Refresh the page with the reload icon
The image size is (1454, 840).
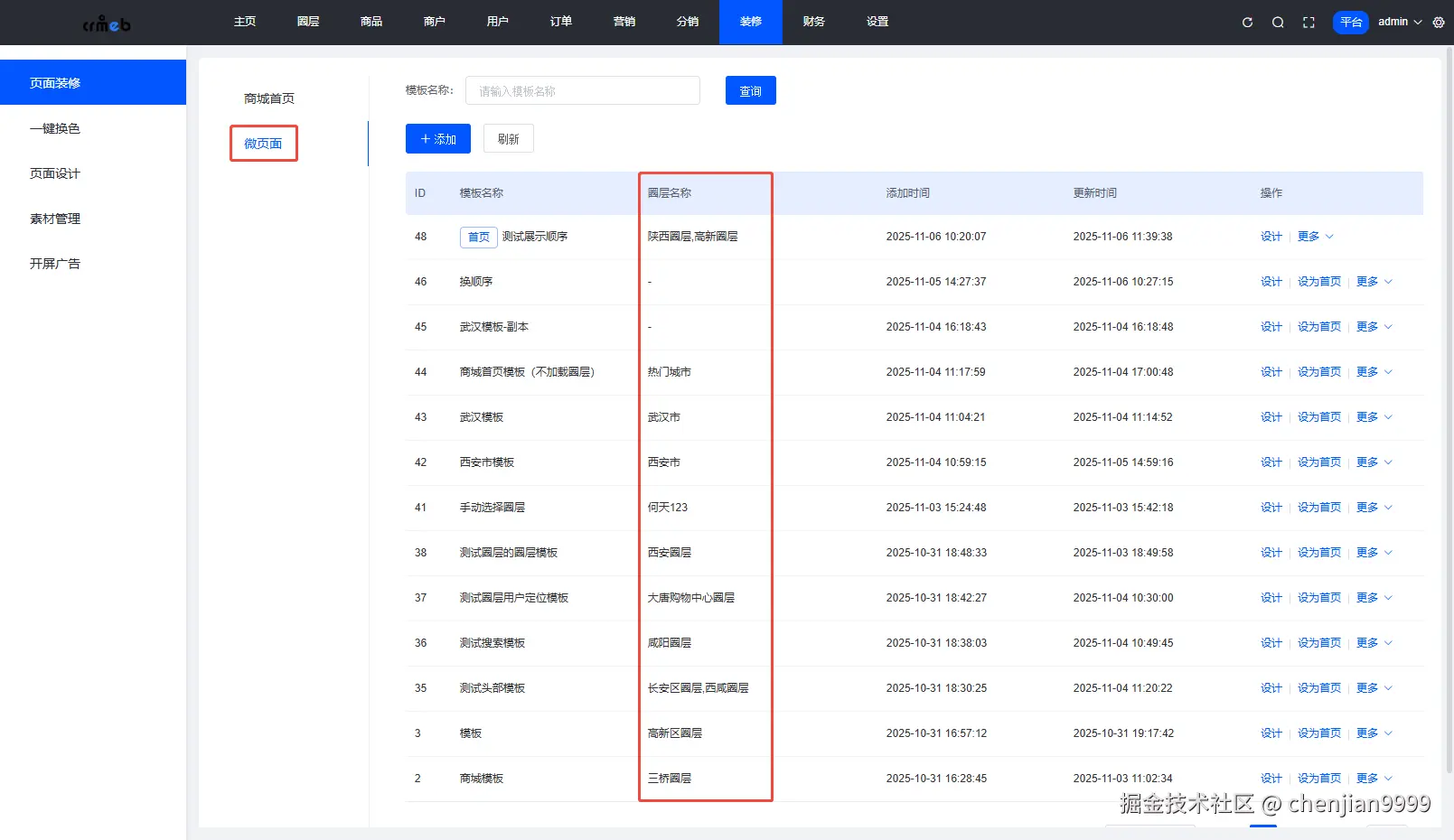(1247, 23)
